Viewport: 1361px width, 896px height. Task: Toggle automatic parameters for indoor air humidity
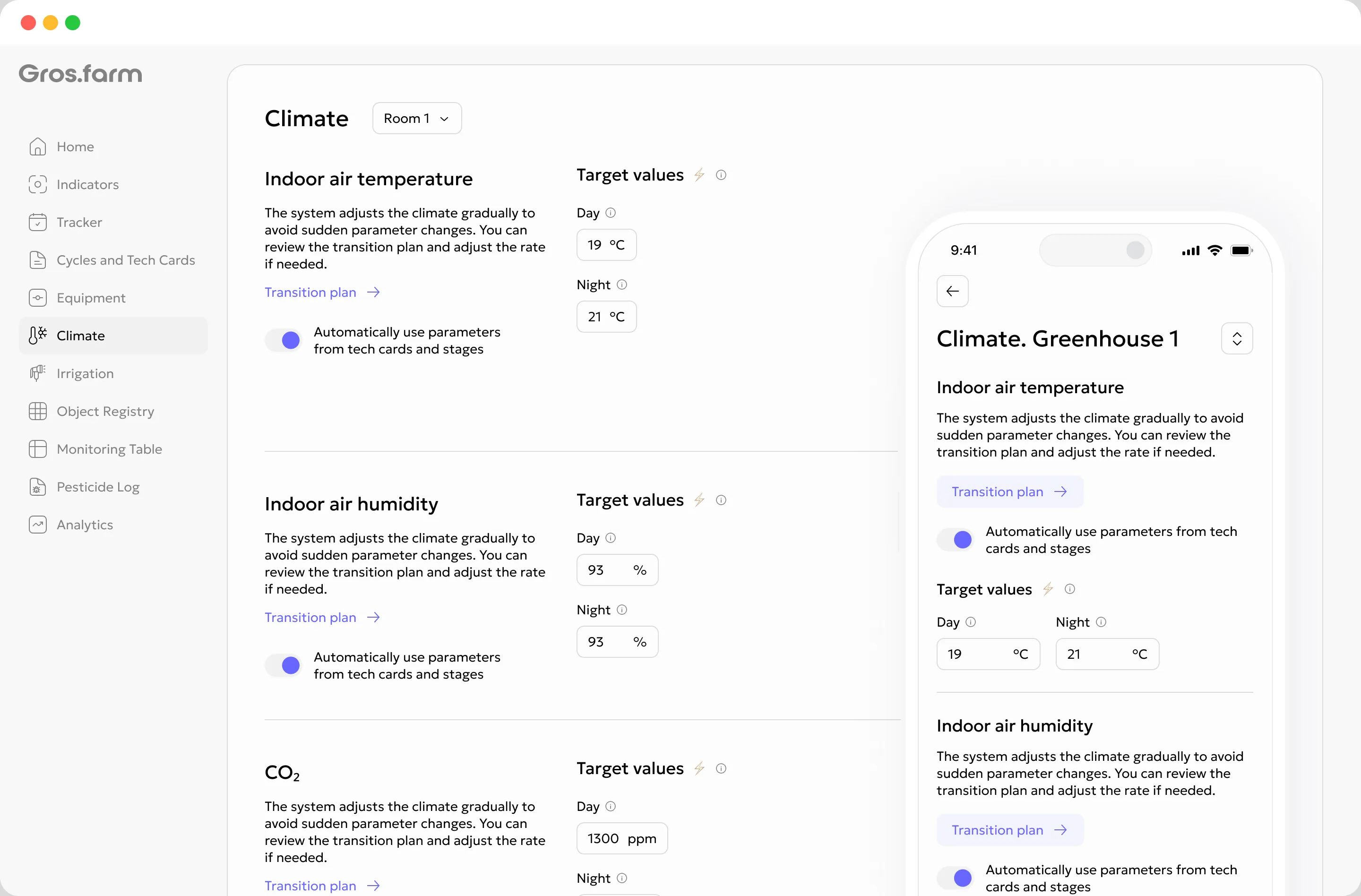(x=284, y=665)
